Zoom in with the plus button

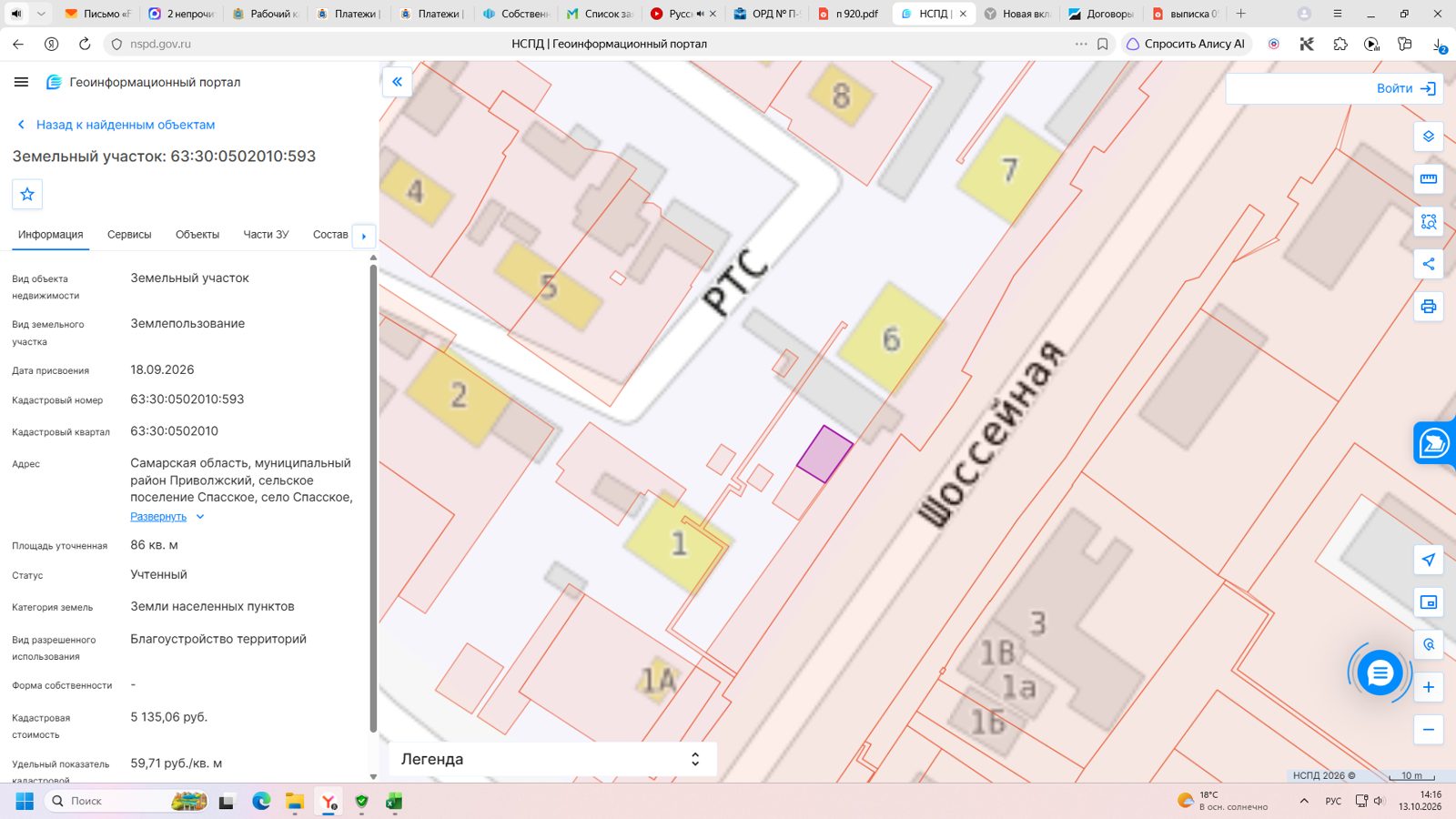[x=1428, y=687]
